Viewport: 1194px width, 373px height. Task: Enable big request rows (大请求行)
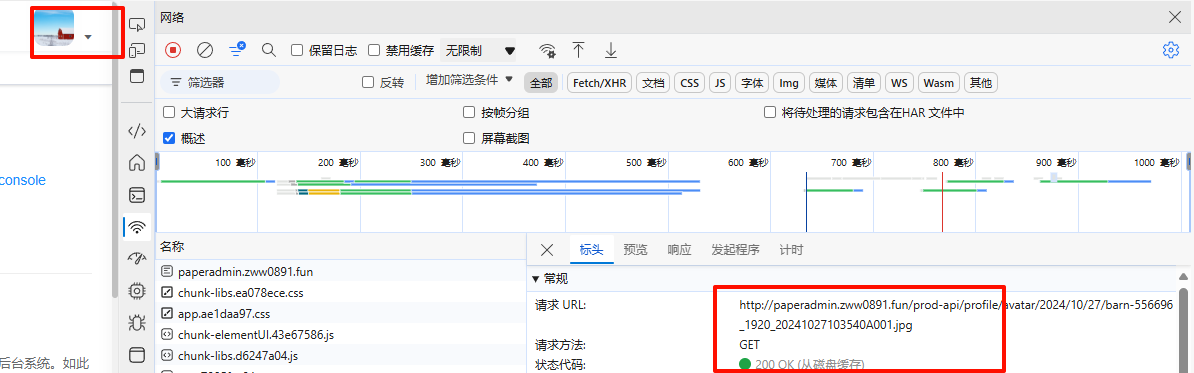pyautogui.click(x=169, y=113)
